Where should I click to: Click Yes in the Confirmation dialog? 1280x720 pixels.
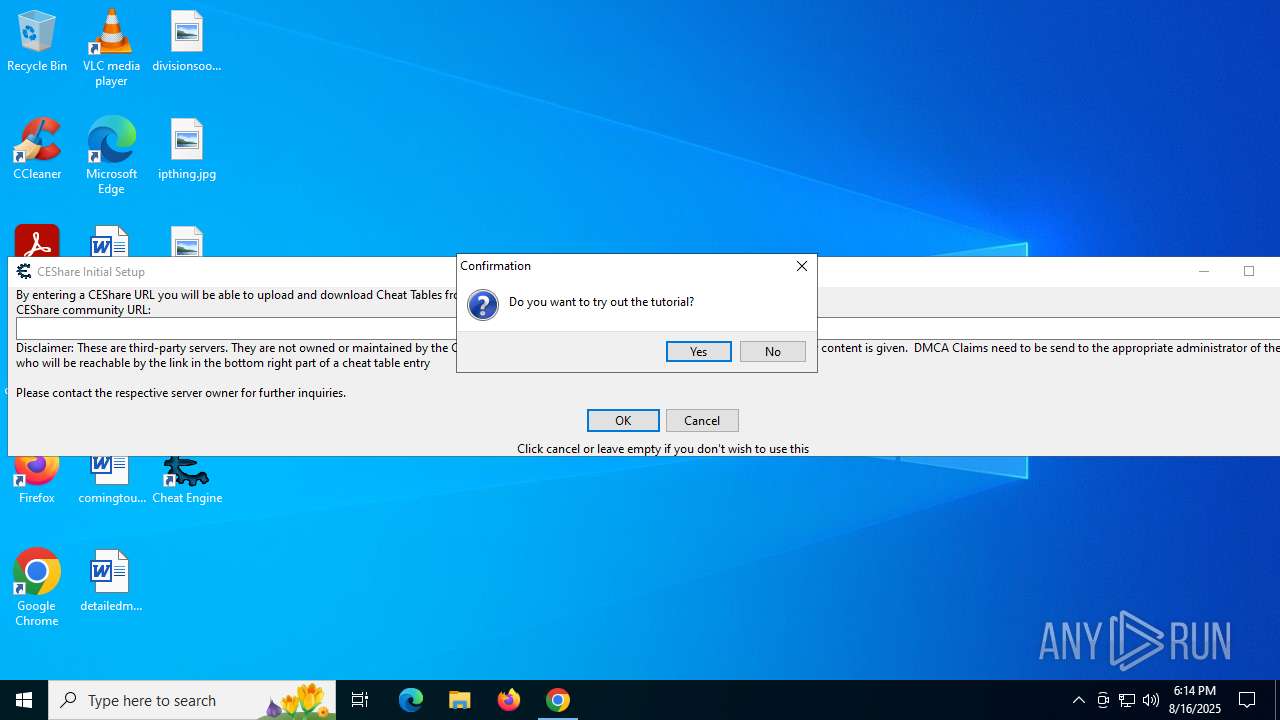698,351
